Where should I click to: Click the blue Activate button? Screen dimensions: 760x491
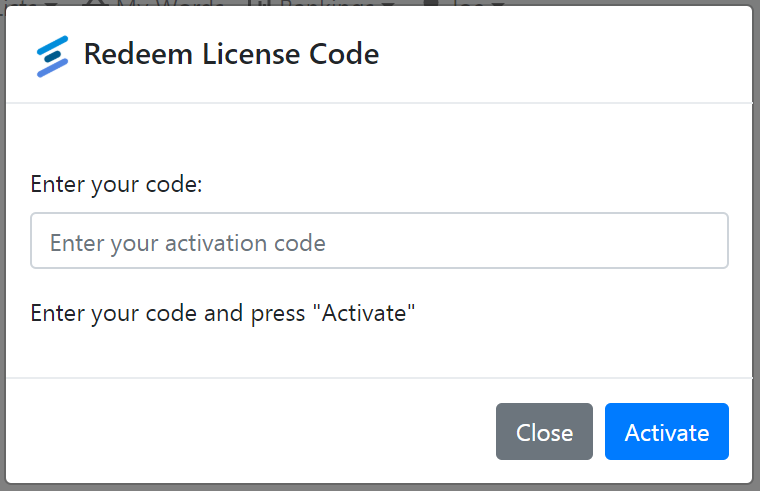[666, 431]
